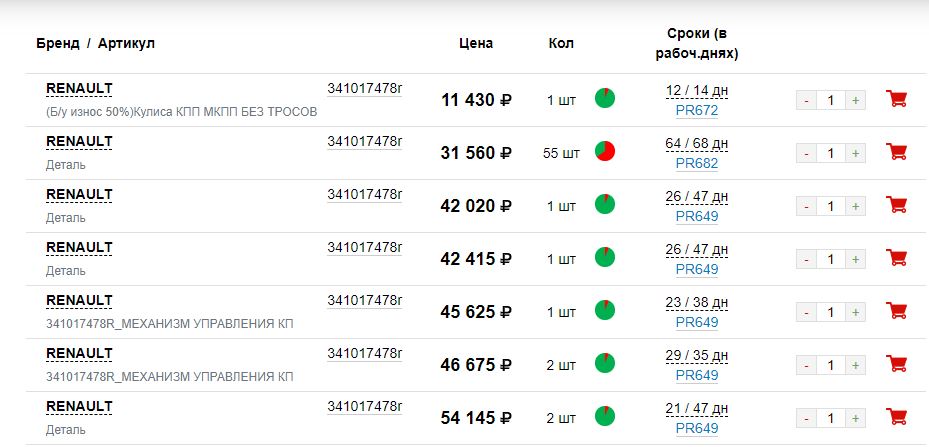Click the 12 / 14 дн delivery term

[697, 91]
